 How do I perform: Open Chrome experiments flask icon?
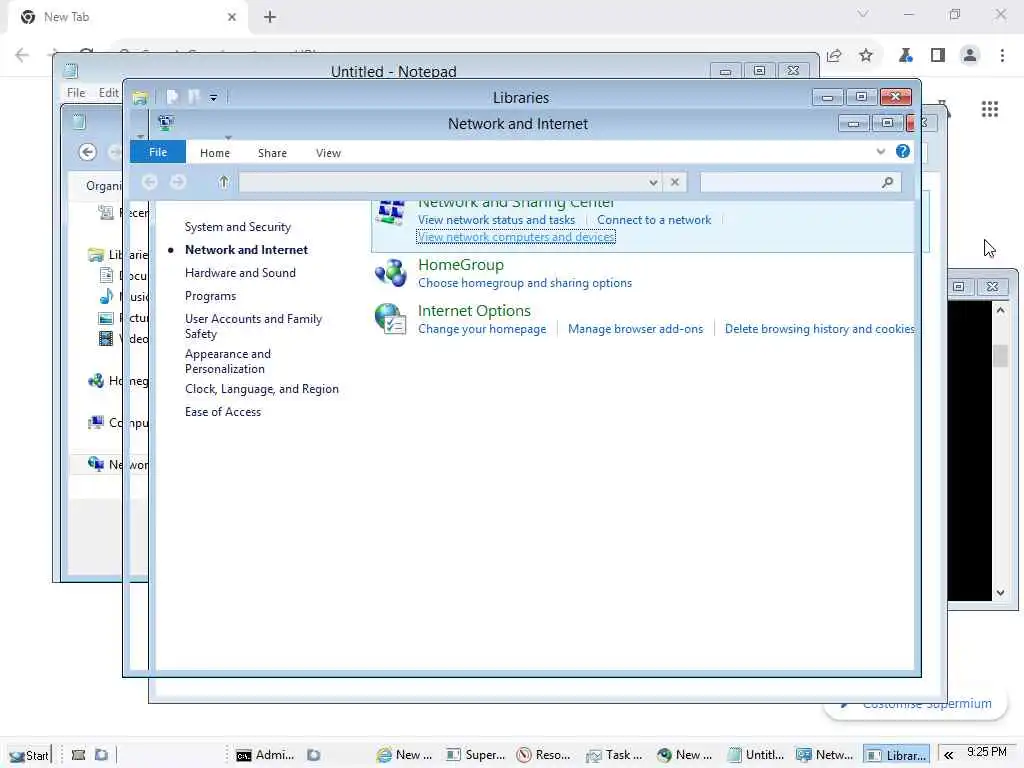click(x=905, y=56)
